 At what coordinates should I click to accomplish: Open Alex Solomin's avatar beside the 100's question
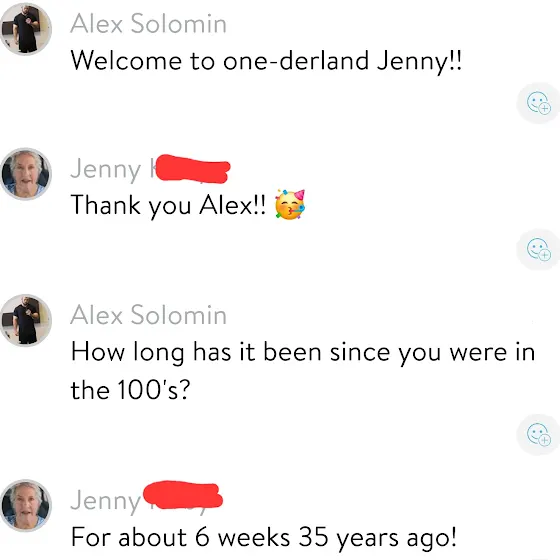[x=25, y=320]
